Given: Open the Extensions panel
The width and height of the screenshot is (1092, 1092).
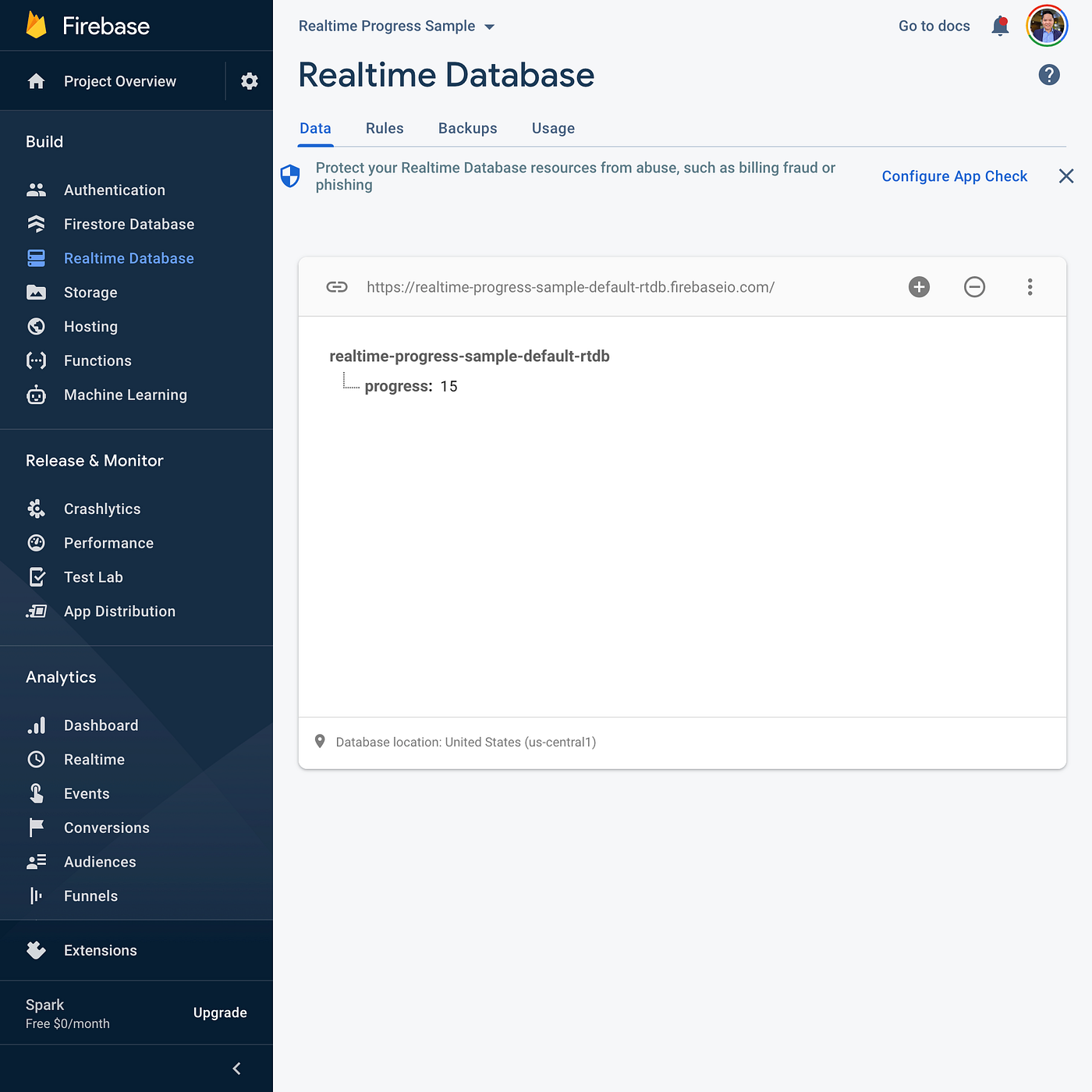Looking at the screenshot, I should click(x=100, y=950).
